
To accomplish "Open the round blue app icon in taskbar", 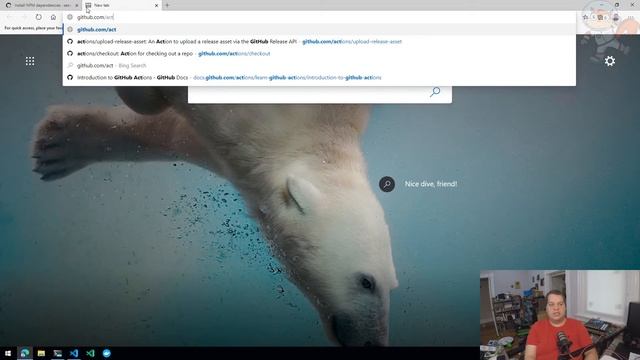I will [107, 353].
